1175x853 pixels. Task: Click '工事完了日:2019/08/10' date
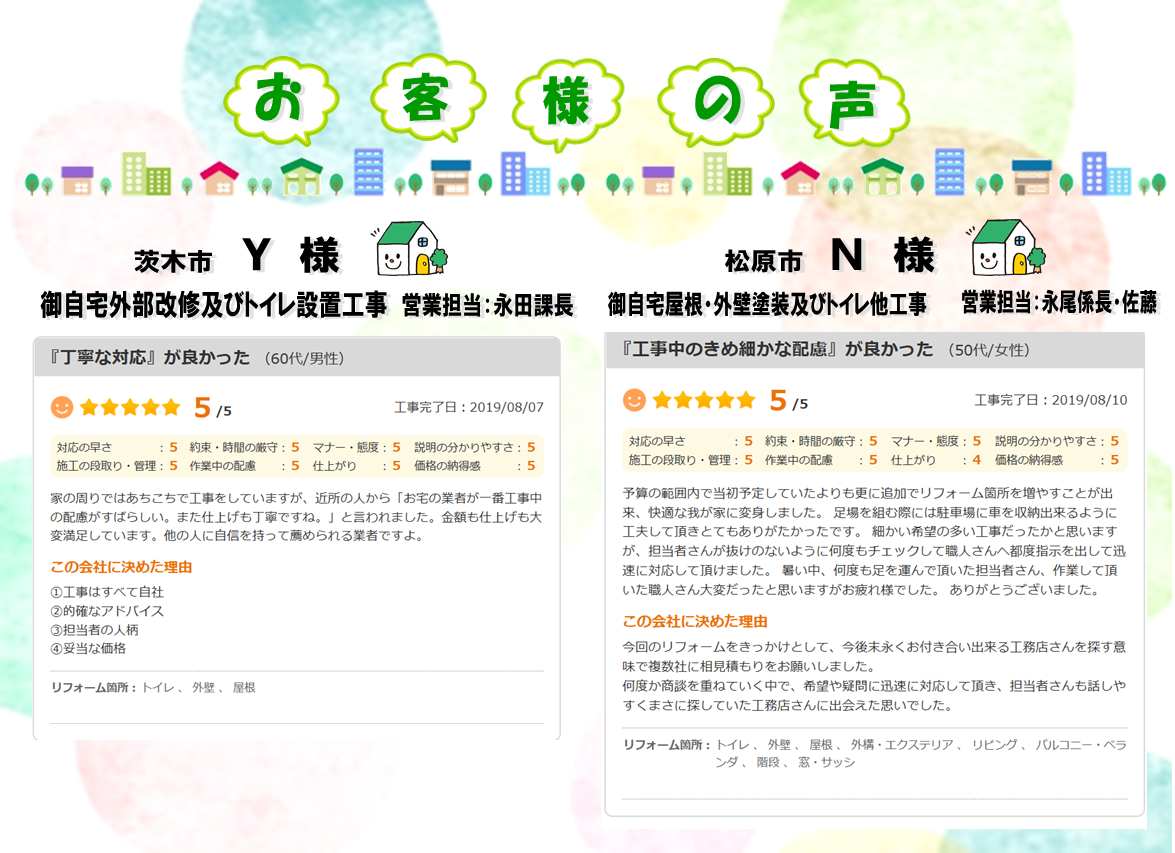coord(1051,400)
